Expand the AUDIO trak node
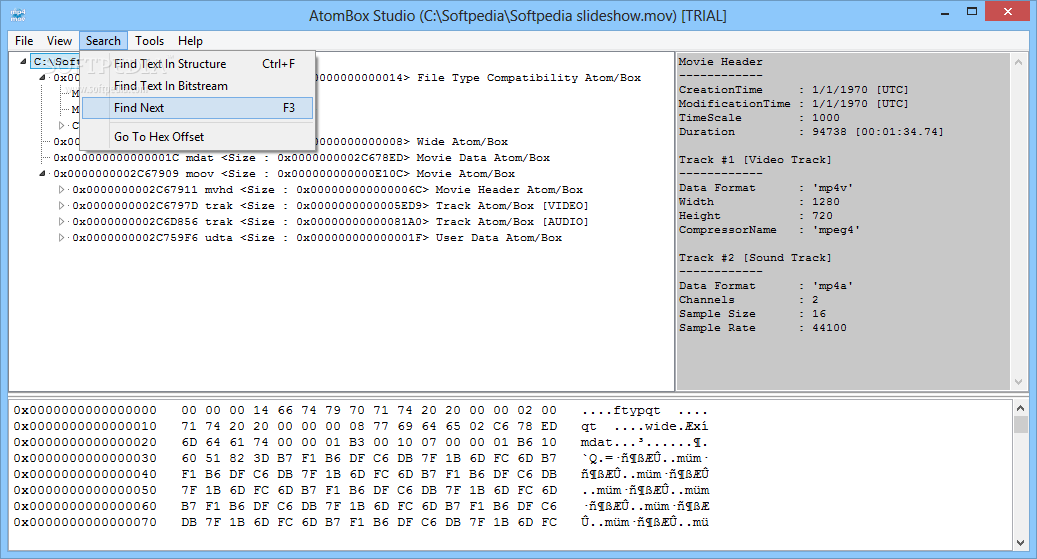 point(62,222)
